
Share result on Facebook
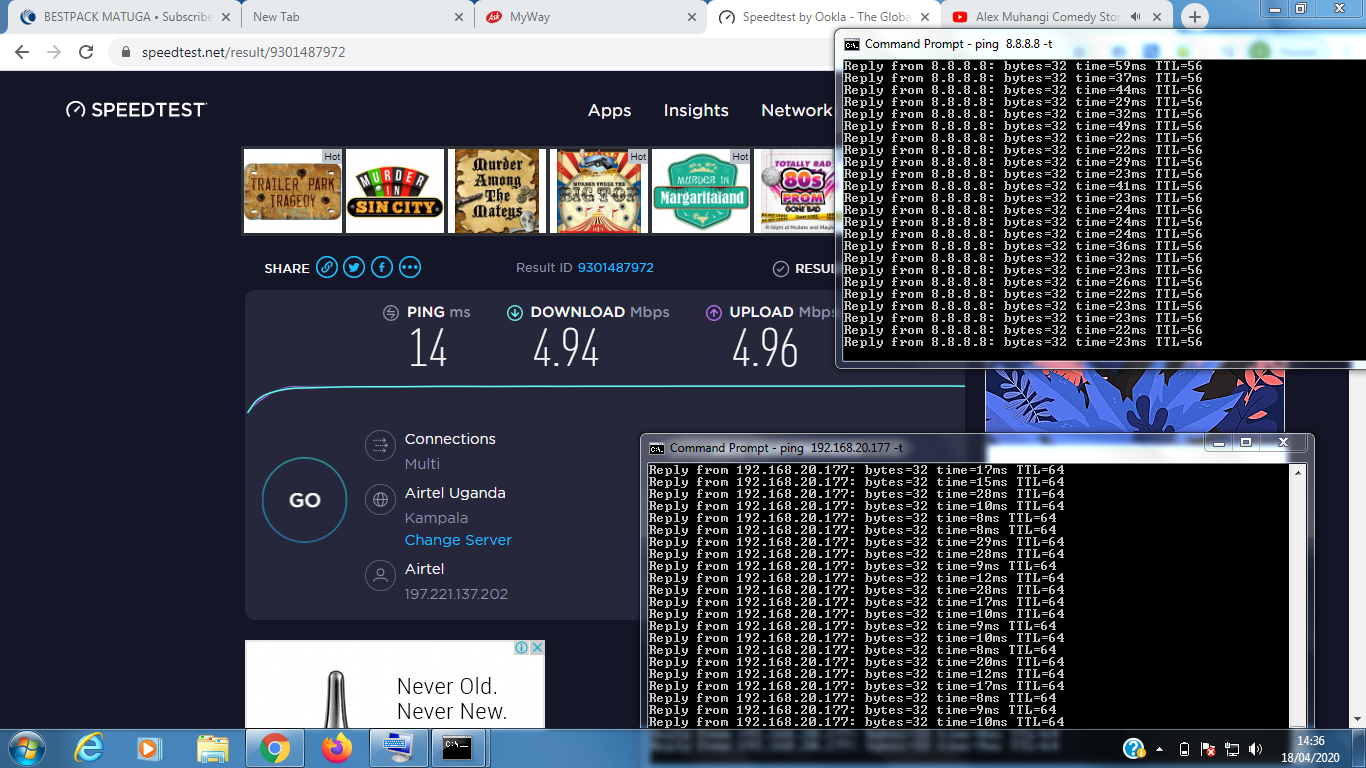[x=382, y=268]
